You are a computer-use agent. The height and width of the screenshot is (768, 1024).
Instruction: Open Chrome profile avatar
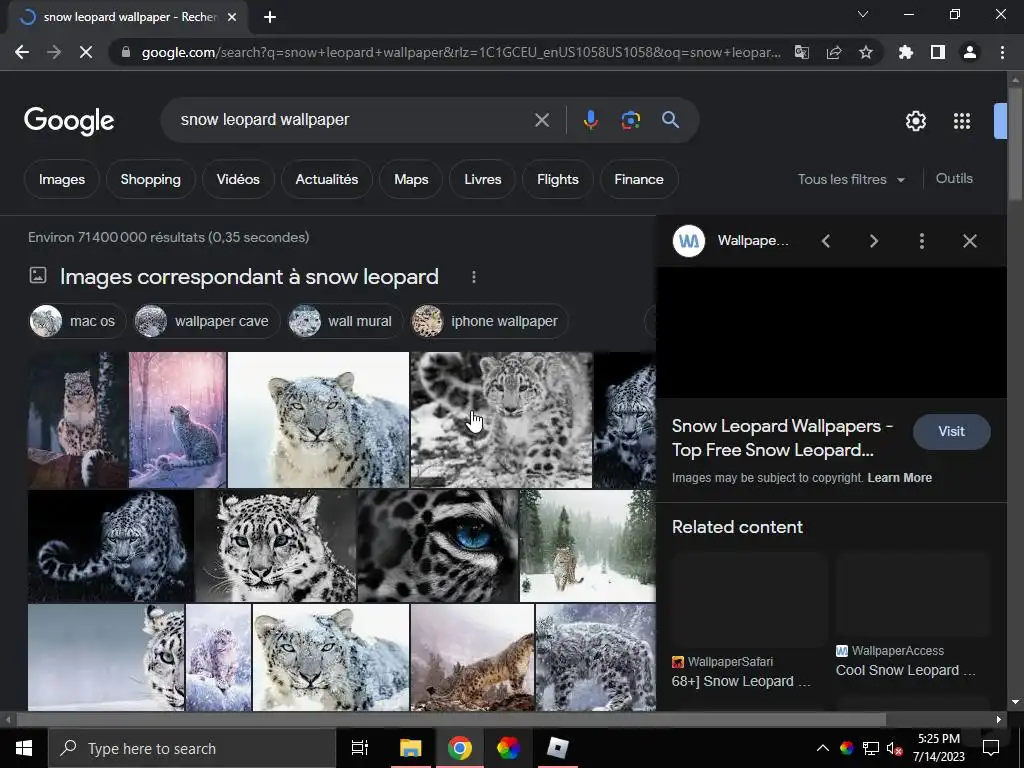970,52
